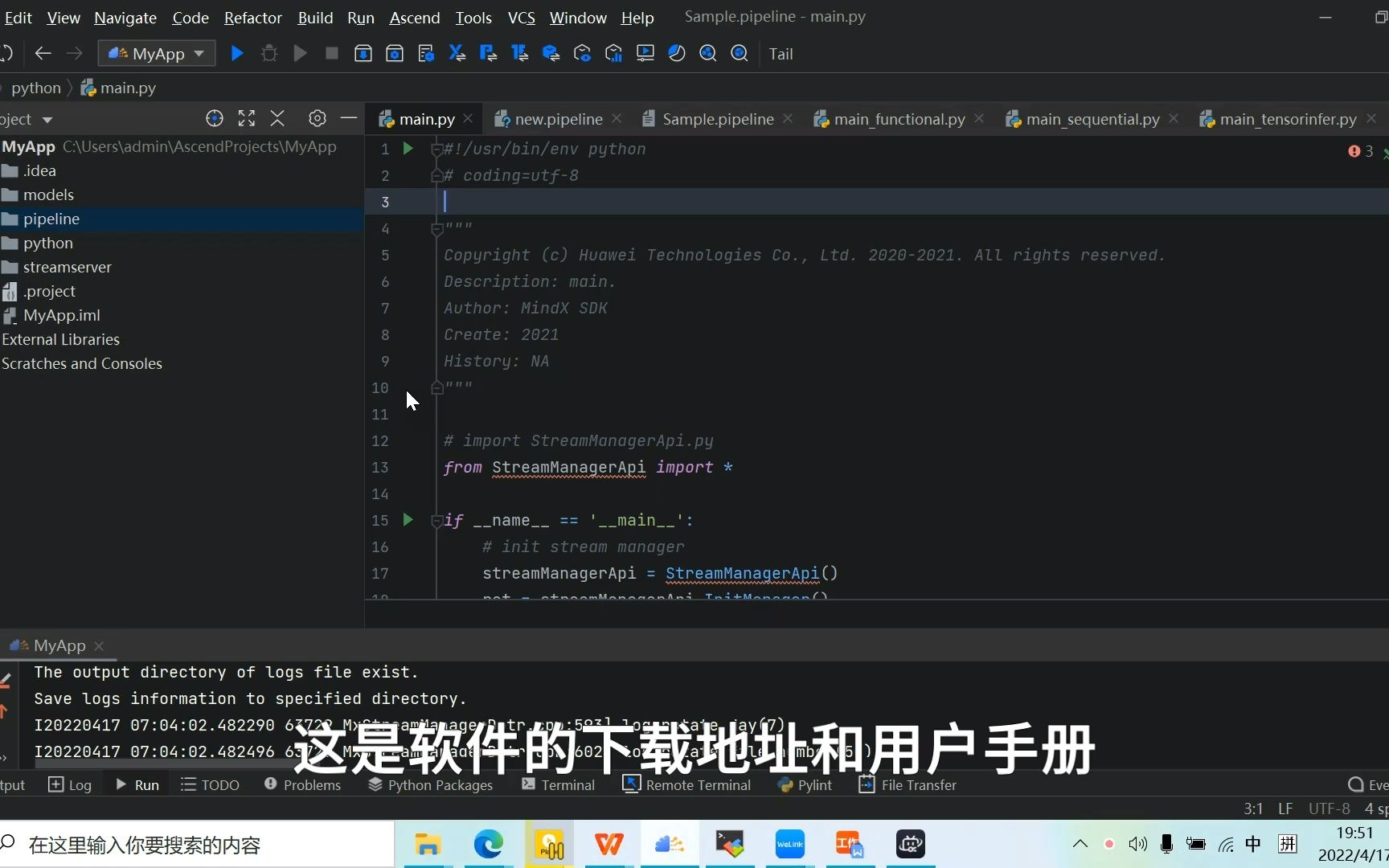Run the MyApp configuration

pos(236,53)
